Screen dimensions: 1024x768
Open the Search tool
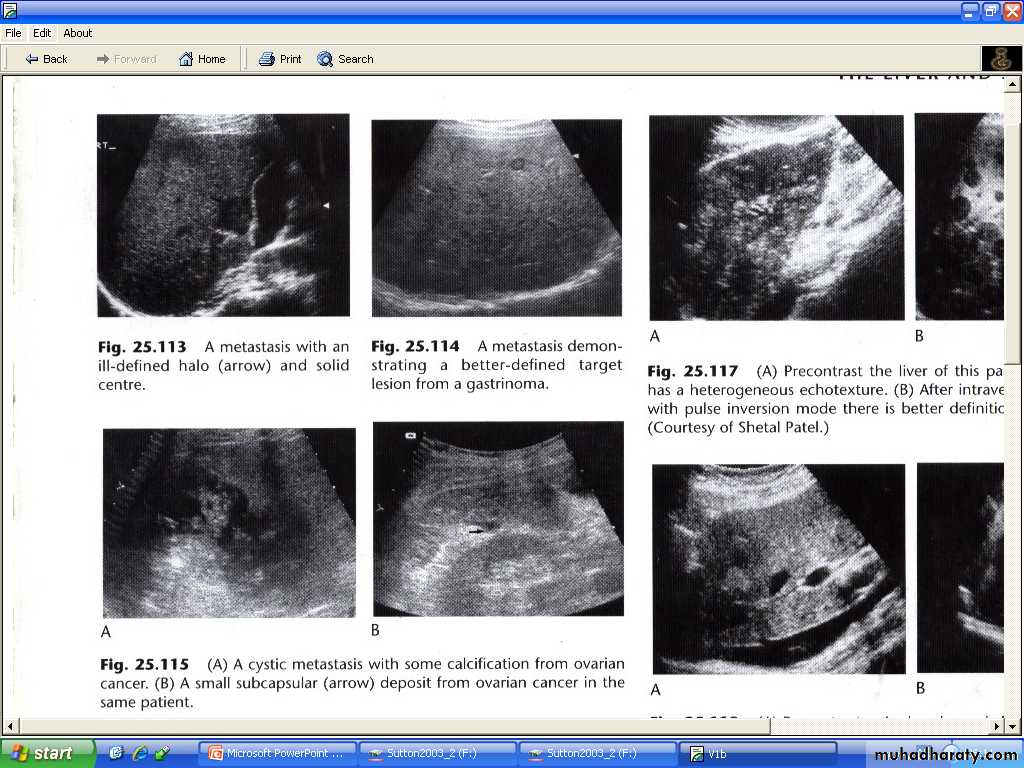coord(345,59)
